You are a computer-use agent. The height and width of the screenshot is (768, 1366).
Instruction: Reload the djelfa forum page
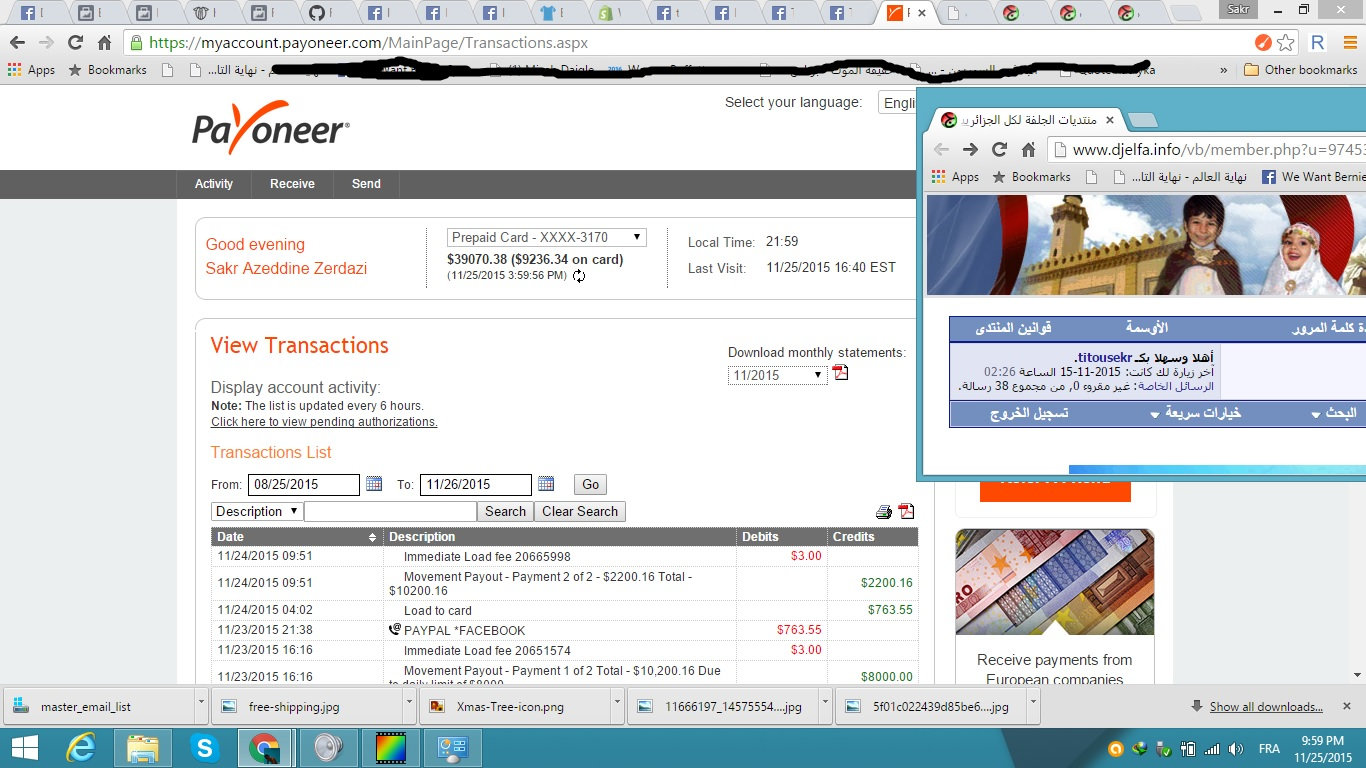(x=999, y=149)
